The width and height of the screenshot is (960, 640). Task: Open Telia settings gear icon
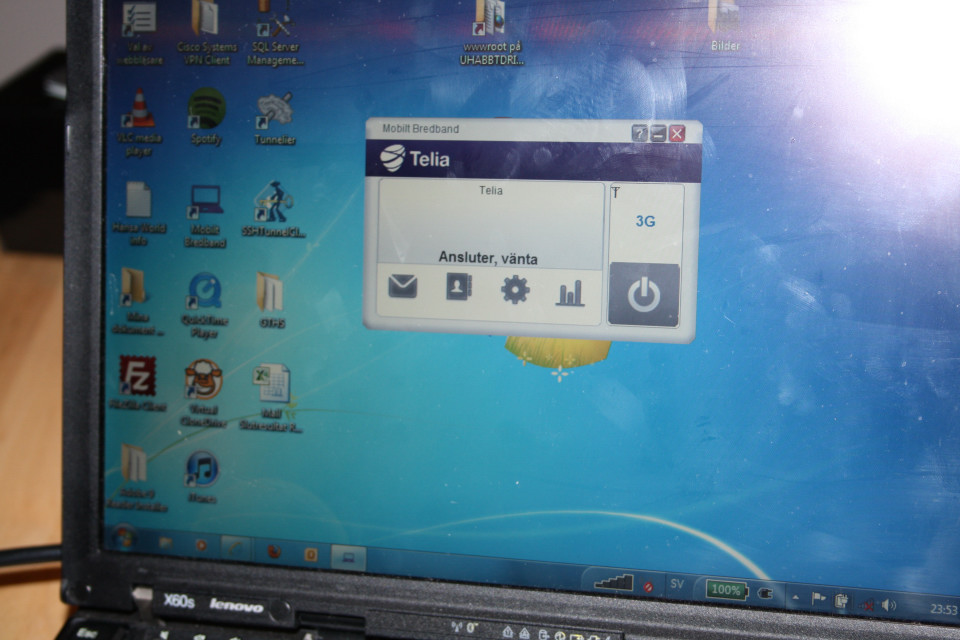pos(515,290)
